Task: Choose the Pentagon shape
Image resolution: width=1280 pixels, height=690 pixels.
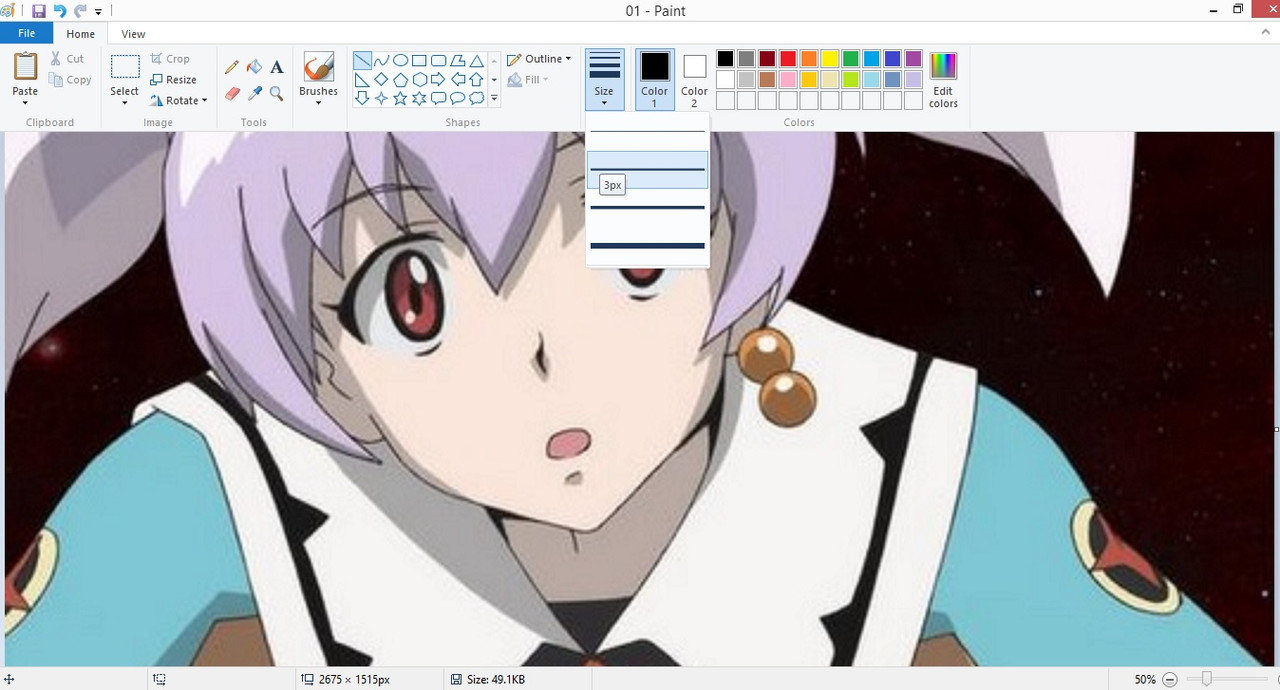Action: pos(400,79)
